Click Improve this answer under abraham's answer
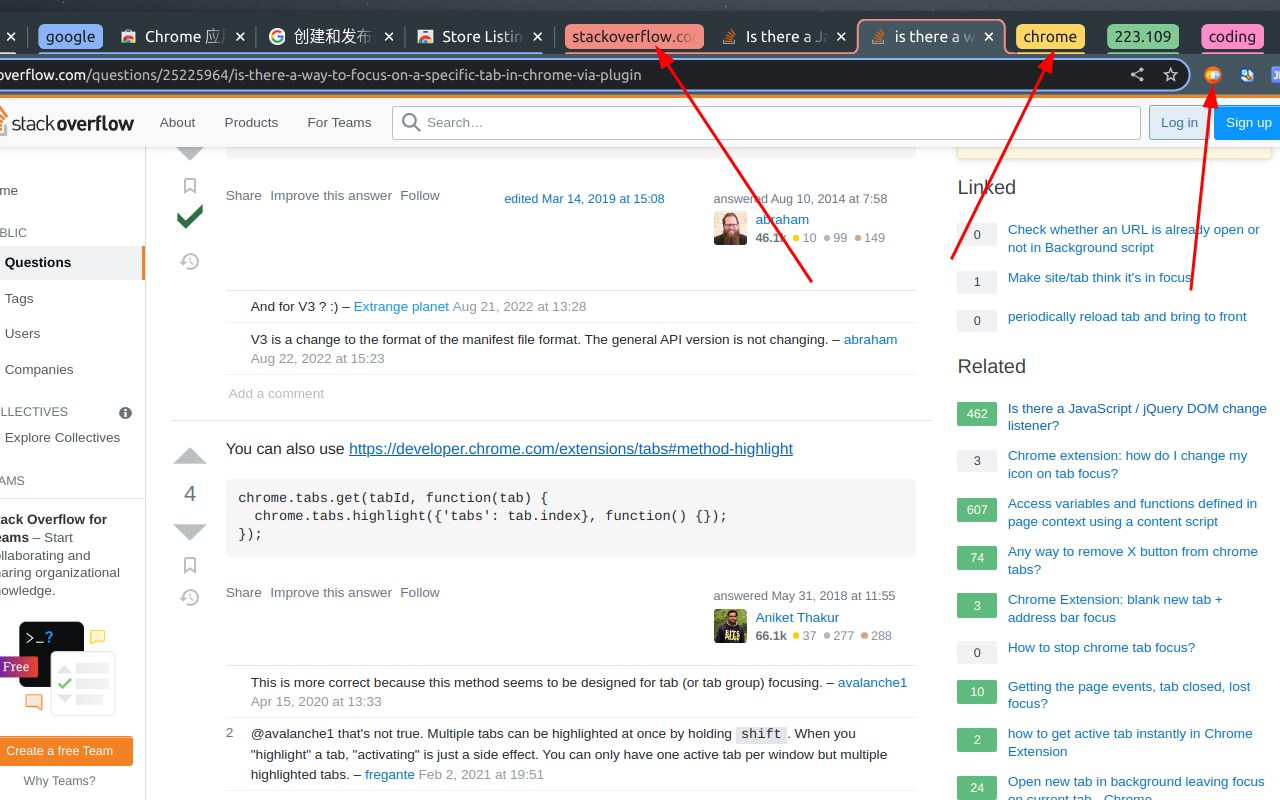 (331, 196)
